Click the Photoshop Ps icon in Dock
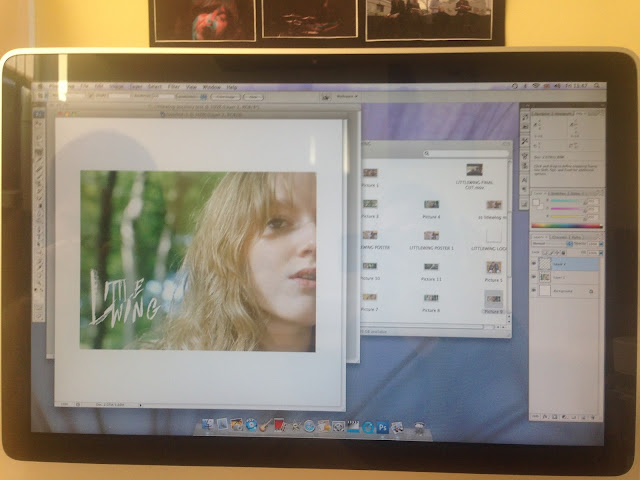640x480 pixels. [382, 427]
